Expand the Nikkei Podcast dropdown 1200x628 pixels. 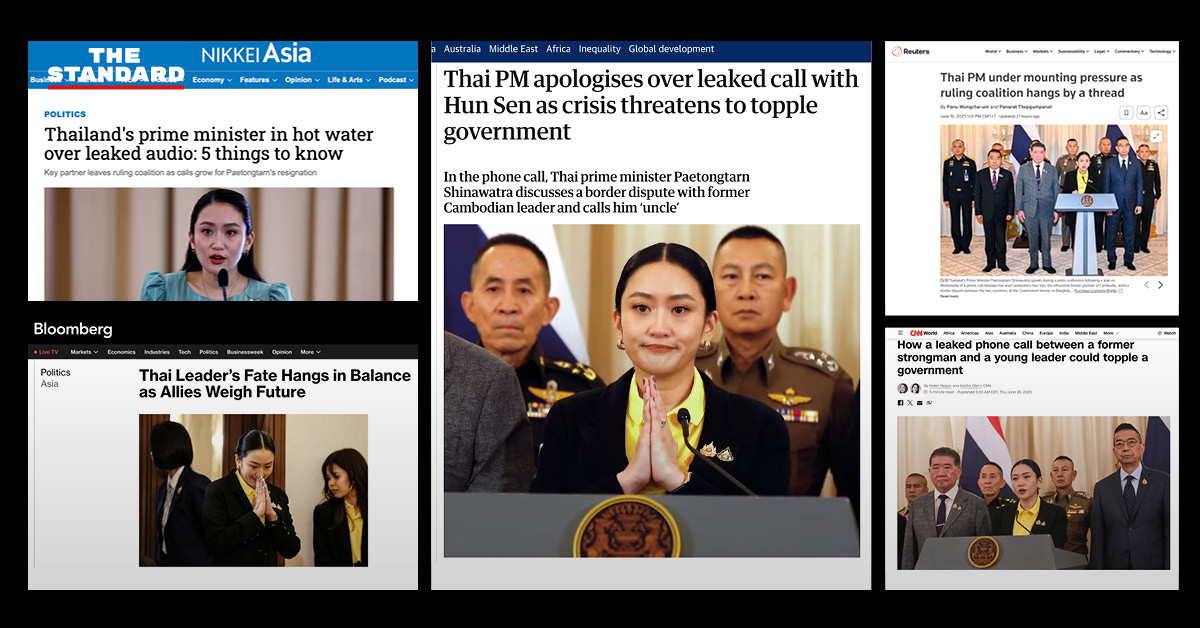pos(396,80)
